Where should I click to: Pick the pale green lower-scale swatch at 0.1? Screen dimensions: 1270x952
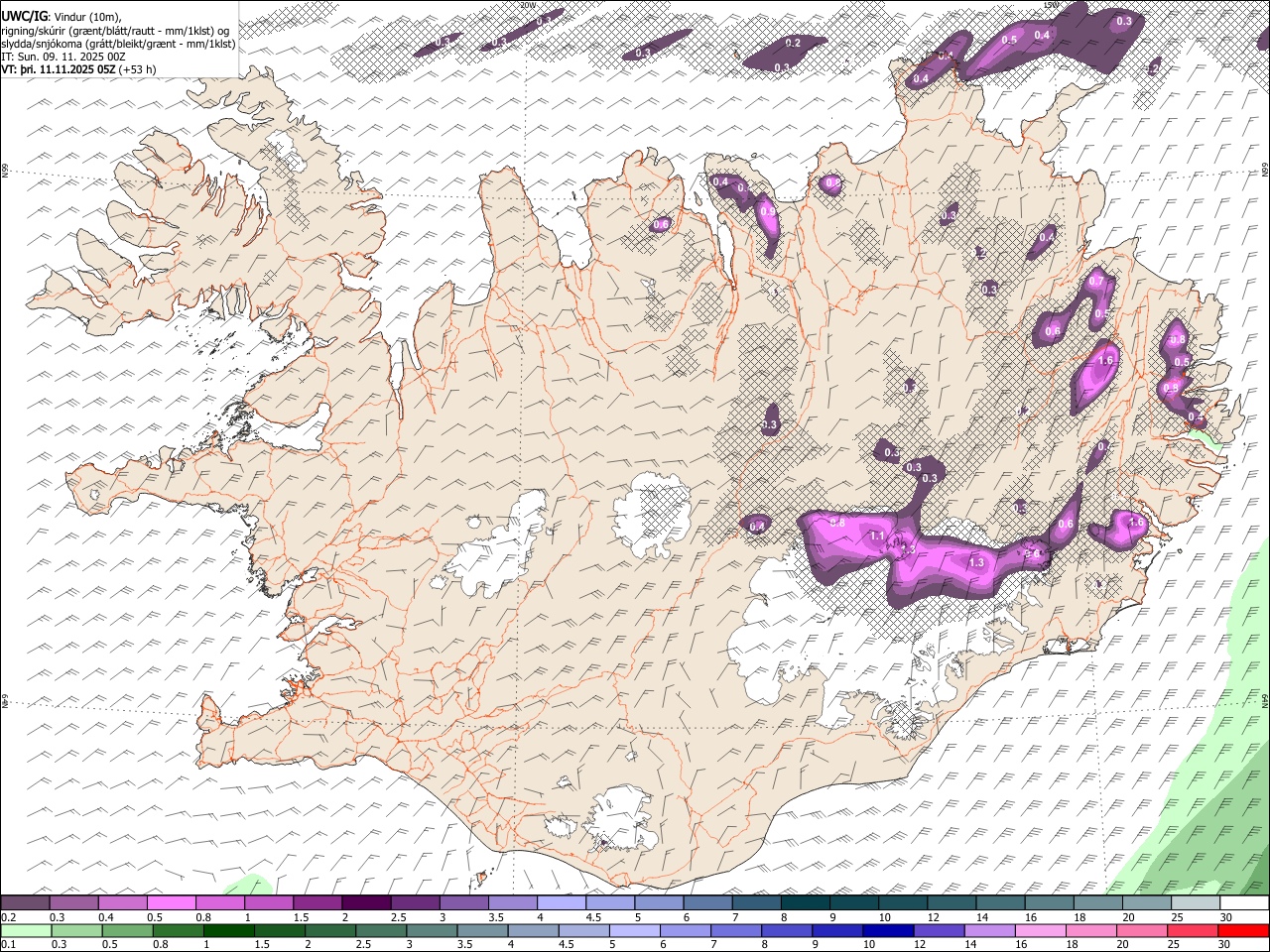click(x=27, y=930)
